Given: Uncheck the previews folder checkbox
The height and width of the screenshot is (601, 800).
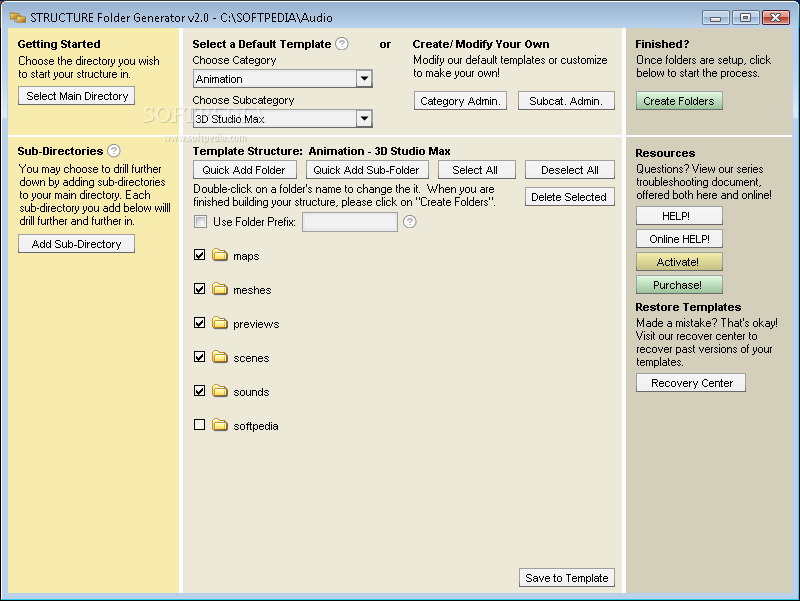Looking at the screenshot, I should coord(199,323).
